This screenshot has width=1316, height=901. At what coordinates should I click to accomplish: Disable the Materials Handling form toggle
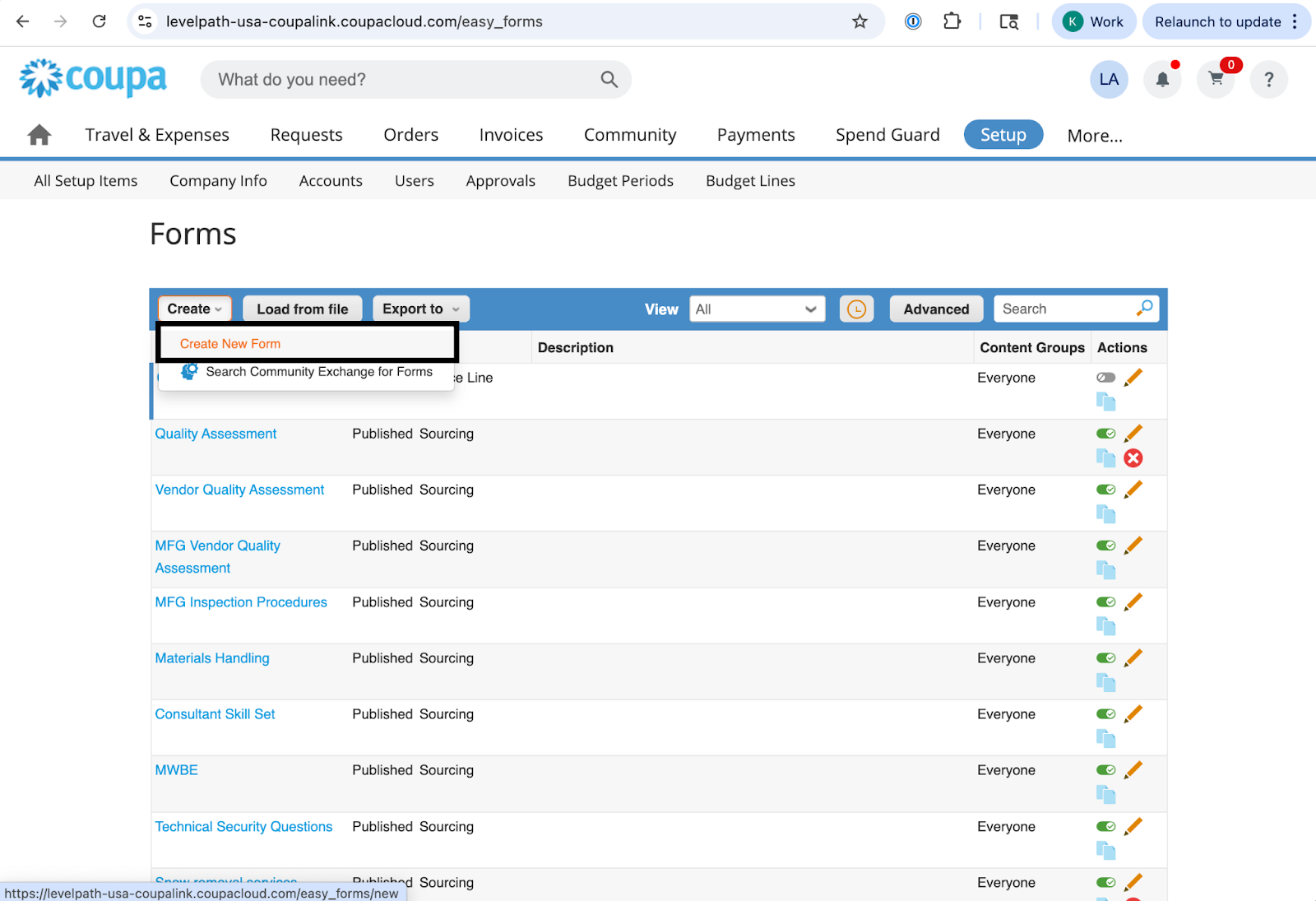click(1105, 658)
